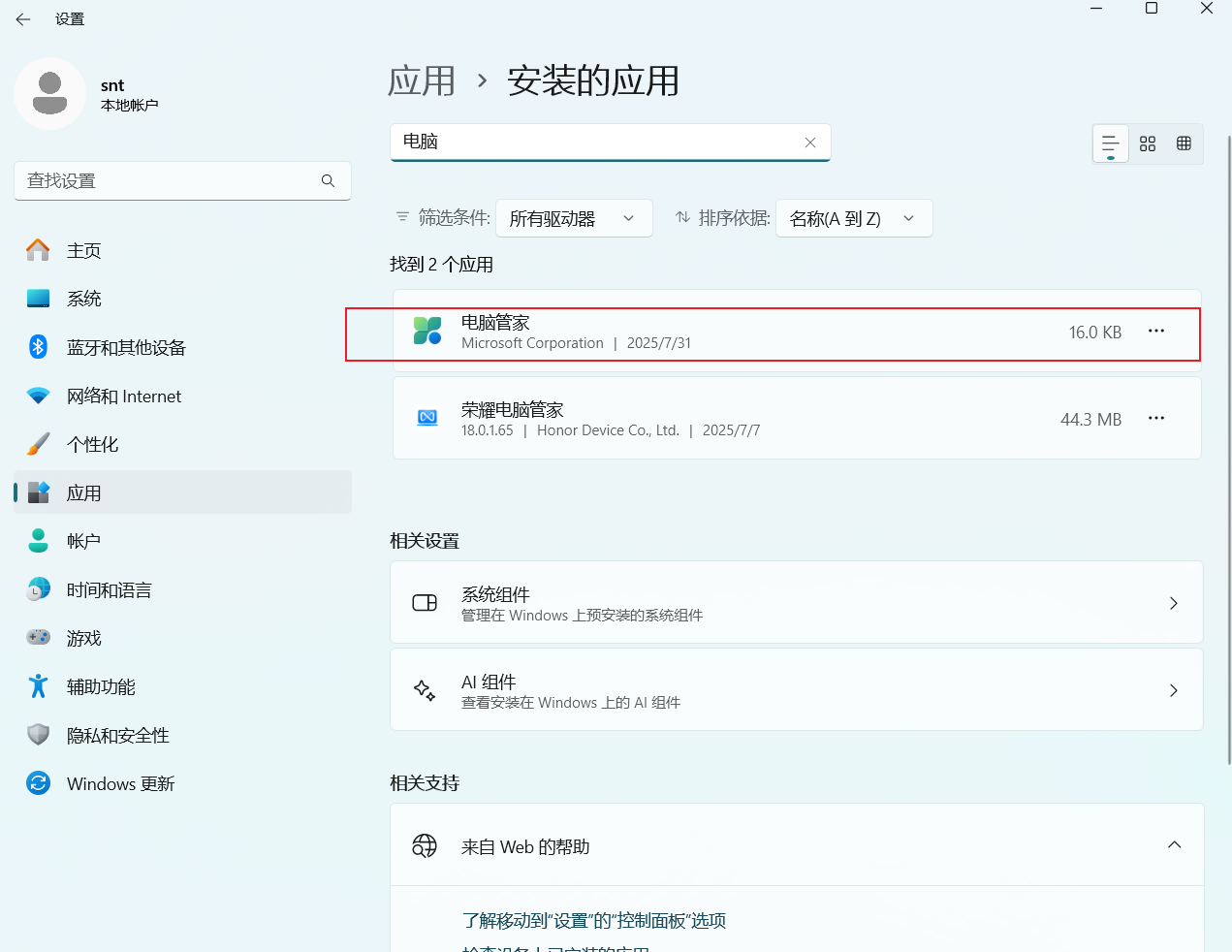Open AI 组件 related settings

click(x=797, y=689)
